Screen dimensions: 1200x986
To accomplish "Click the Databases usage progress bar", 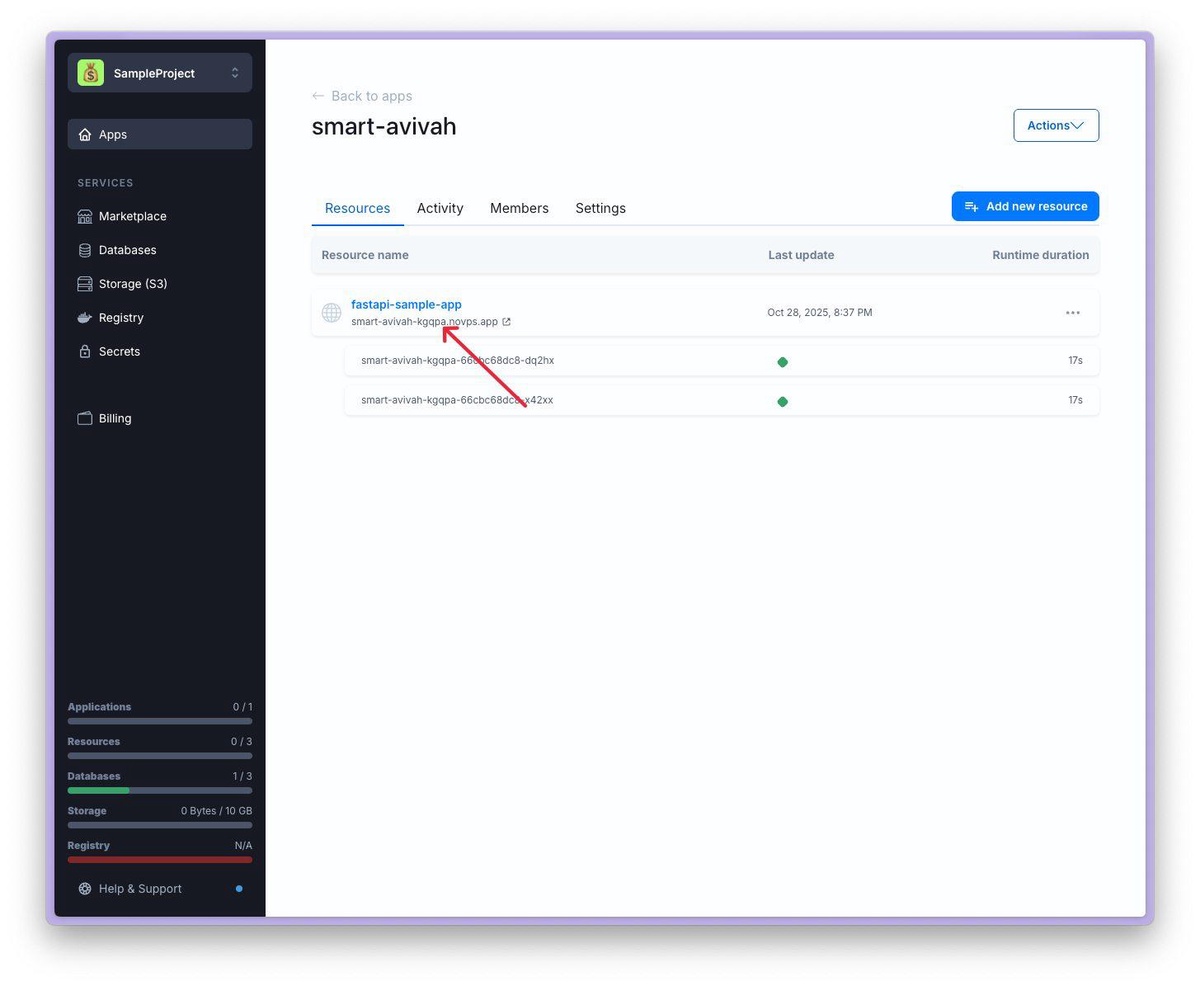I will (x=160, y=790).
